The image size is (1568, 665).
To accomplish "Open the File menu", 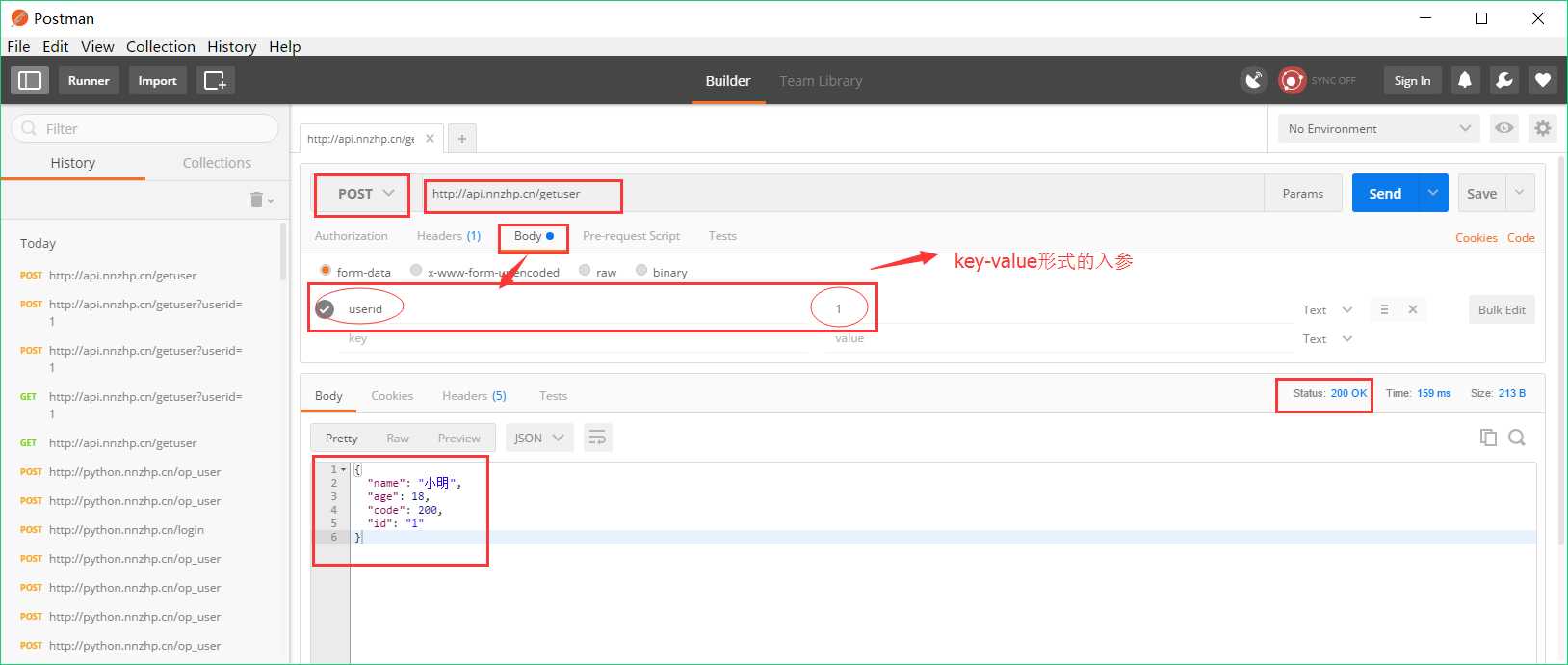I will [x=18, y=46].
